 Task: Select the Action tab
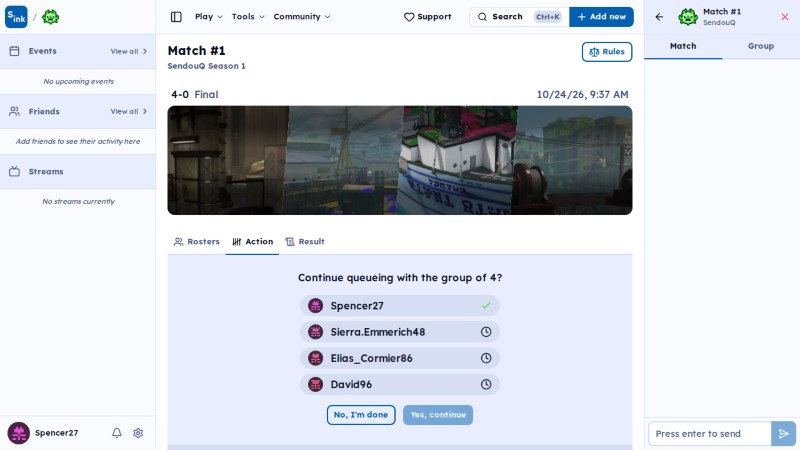[x=253, y=242]
